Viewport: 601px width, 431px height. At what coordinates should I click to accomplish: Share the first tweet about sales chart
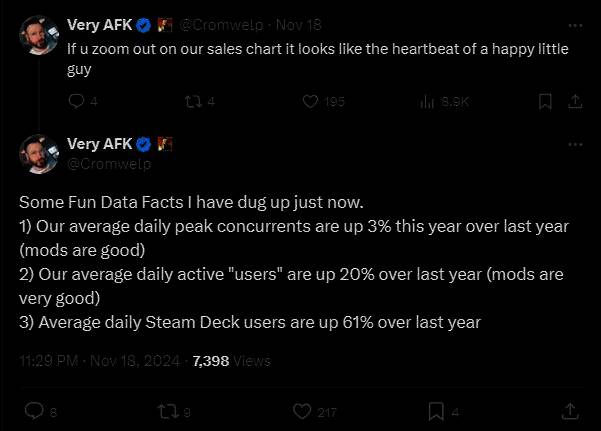pos(575,101)
